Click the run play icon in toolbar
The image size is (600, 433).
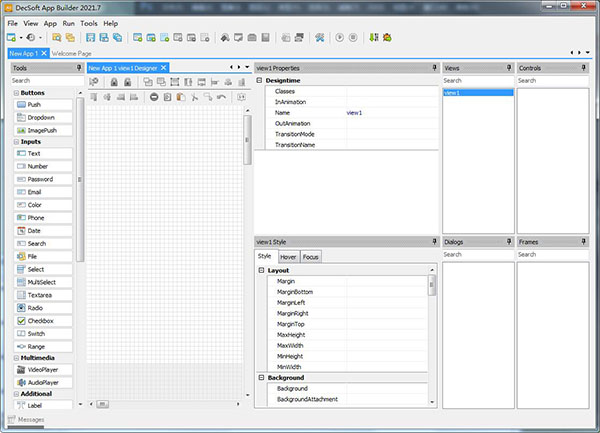339,37
